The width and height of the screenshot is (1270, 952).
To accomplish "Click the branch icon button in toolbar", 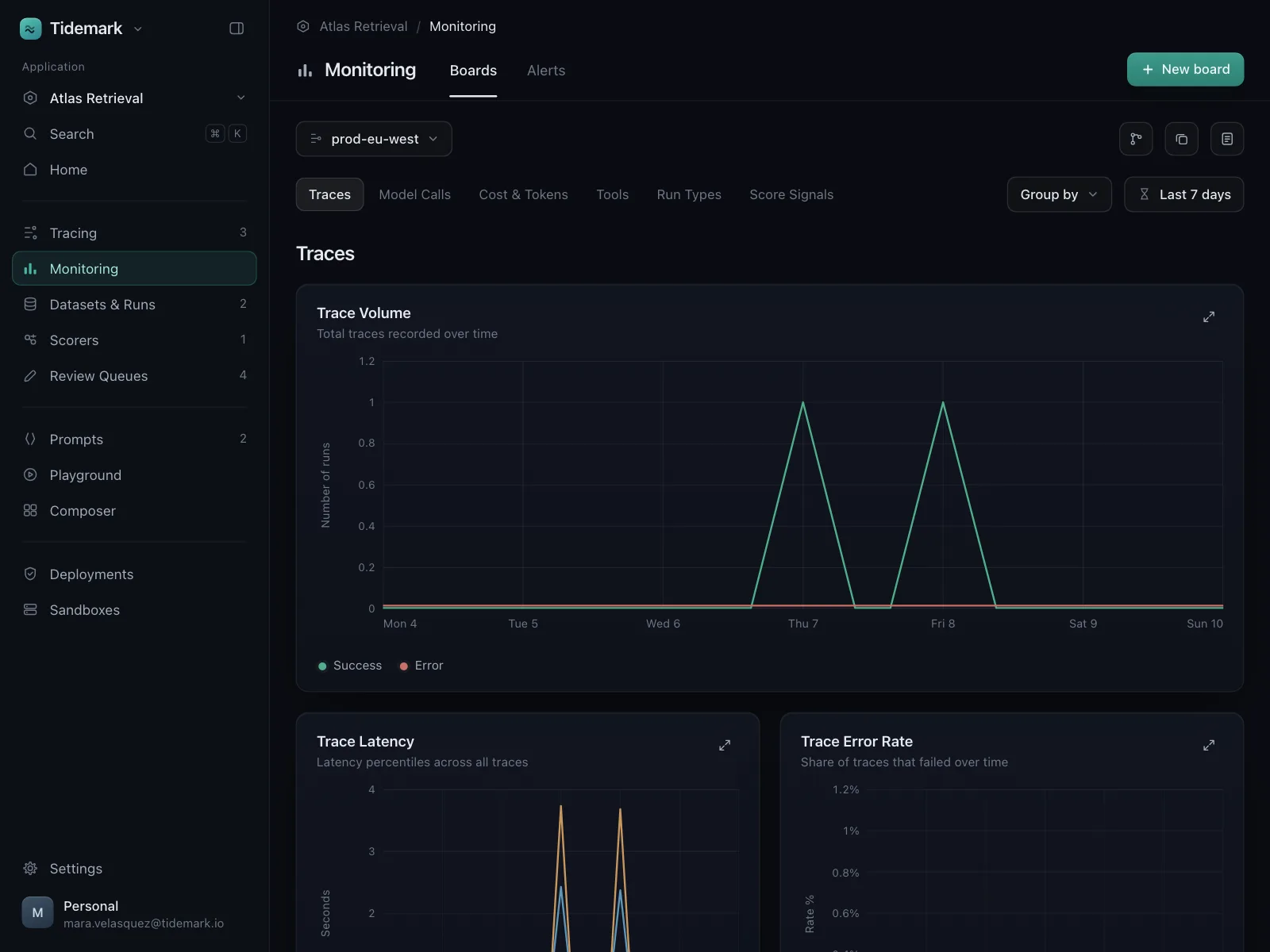I will pyautogui.click(x=1136, y=139).
